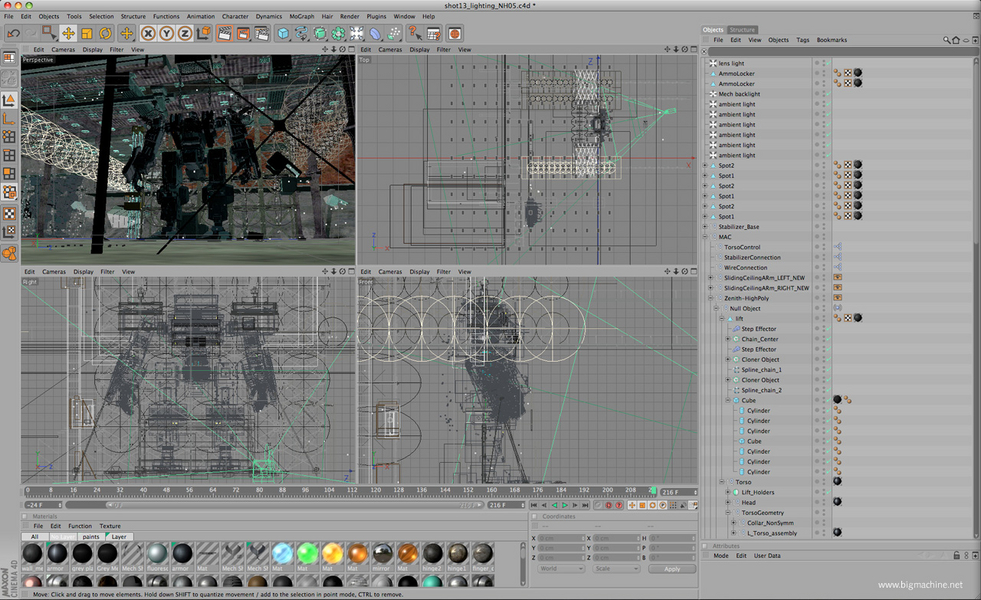Select the Move tool in the top toolbar

coord(68,33)
